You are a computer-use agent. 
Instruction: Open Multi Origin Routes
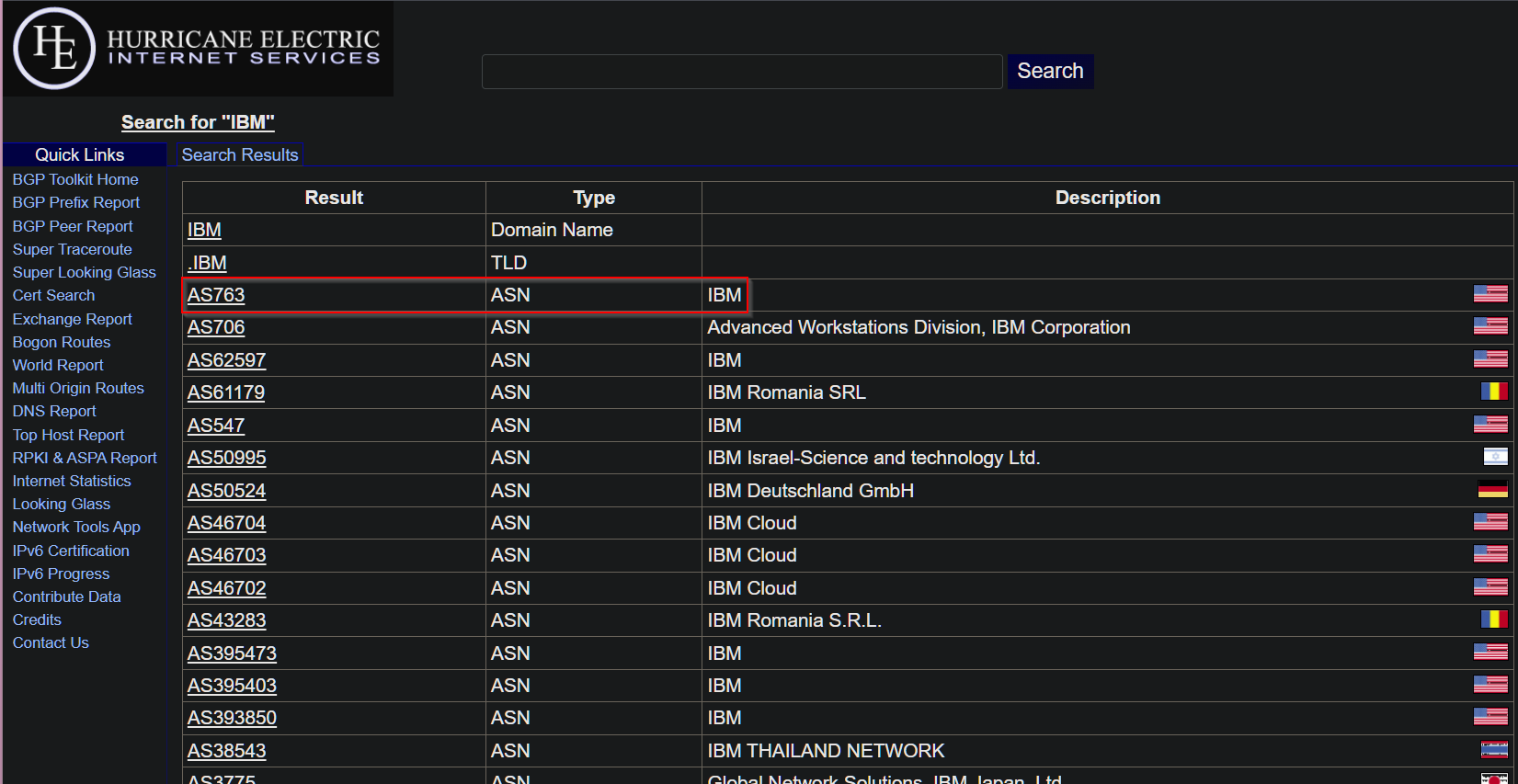click(x=78, y=388)
